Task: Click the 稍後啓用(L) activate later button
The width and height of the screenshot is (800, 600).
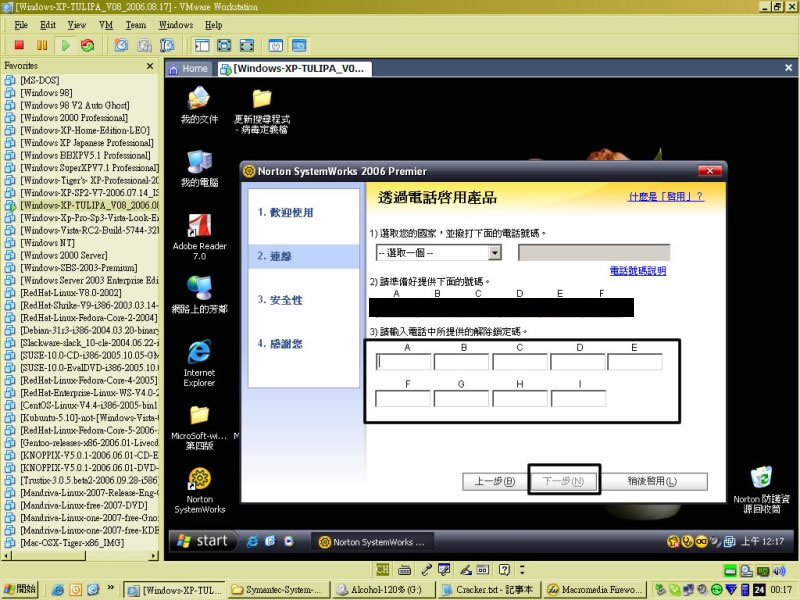Action: (652, 481)
